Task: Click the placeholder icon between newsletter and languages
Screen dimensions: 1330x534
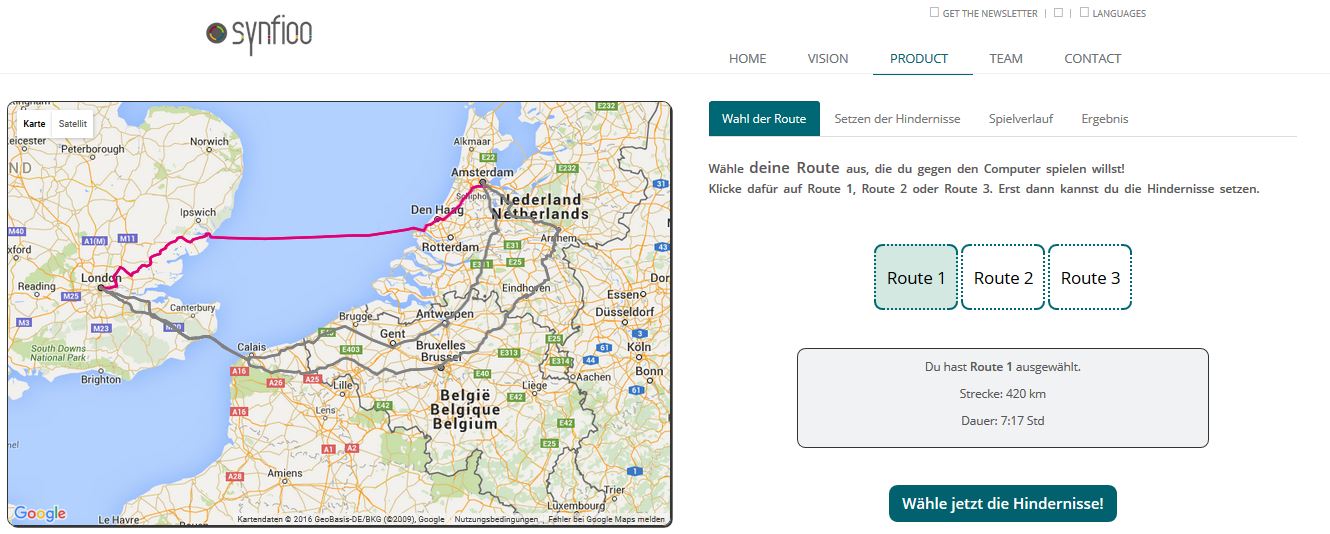Action: [x=1058, y=13]
